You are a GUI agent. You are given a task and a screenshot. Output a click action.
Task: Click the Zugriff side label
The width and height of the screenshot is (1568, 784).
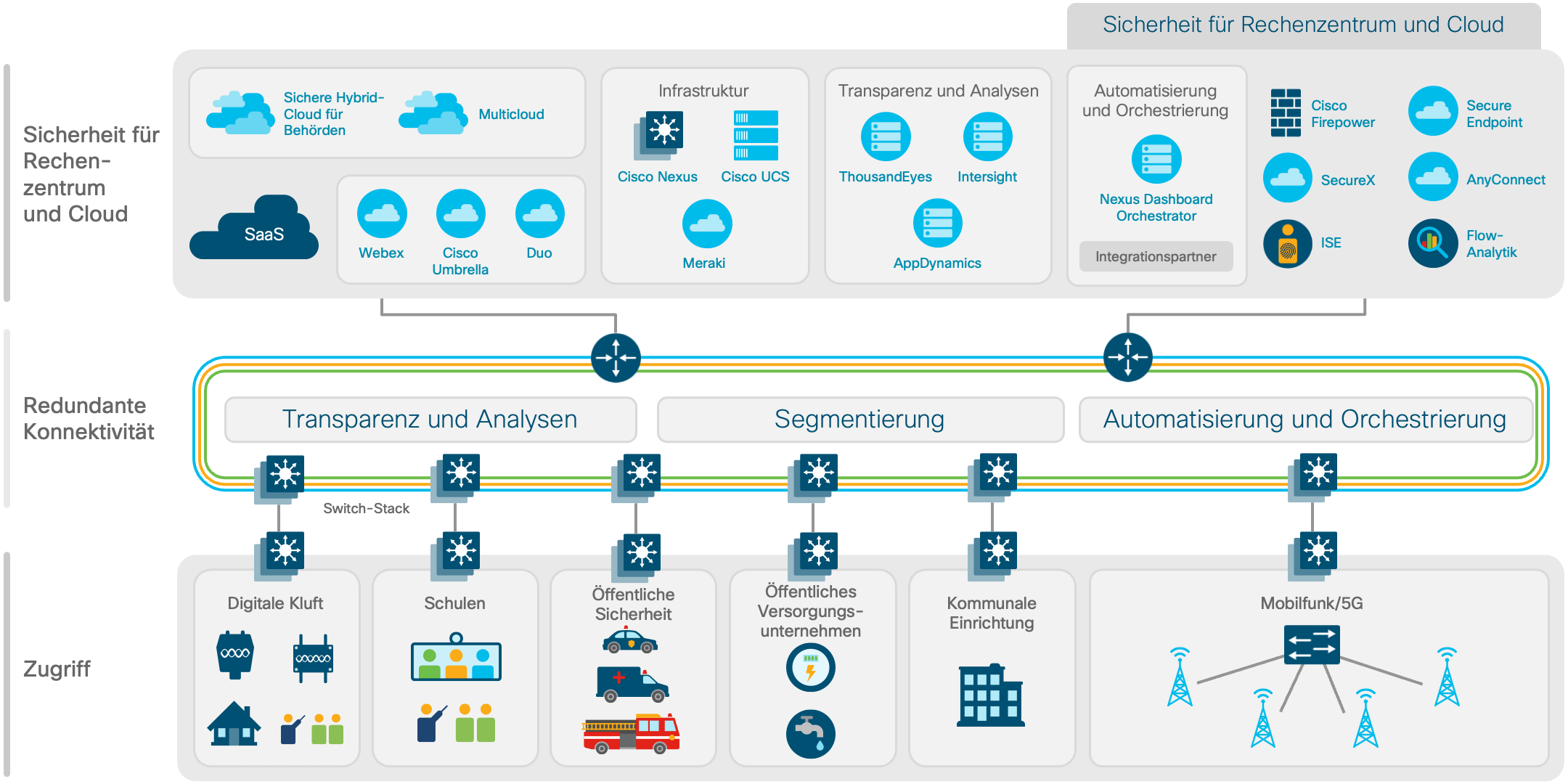(x=57, y=669)
